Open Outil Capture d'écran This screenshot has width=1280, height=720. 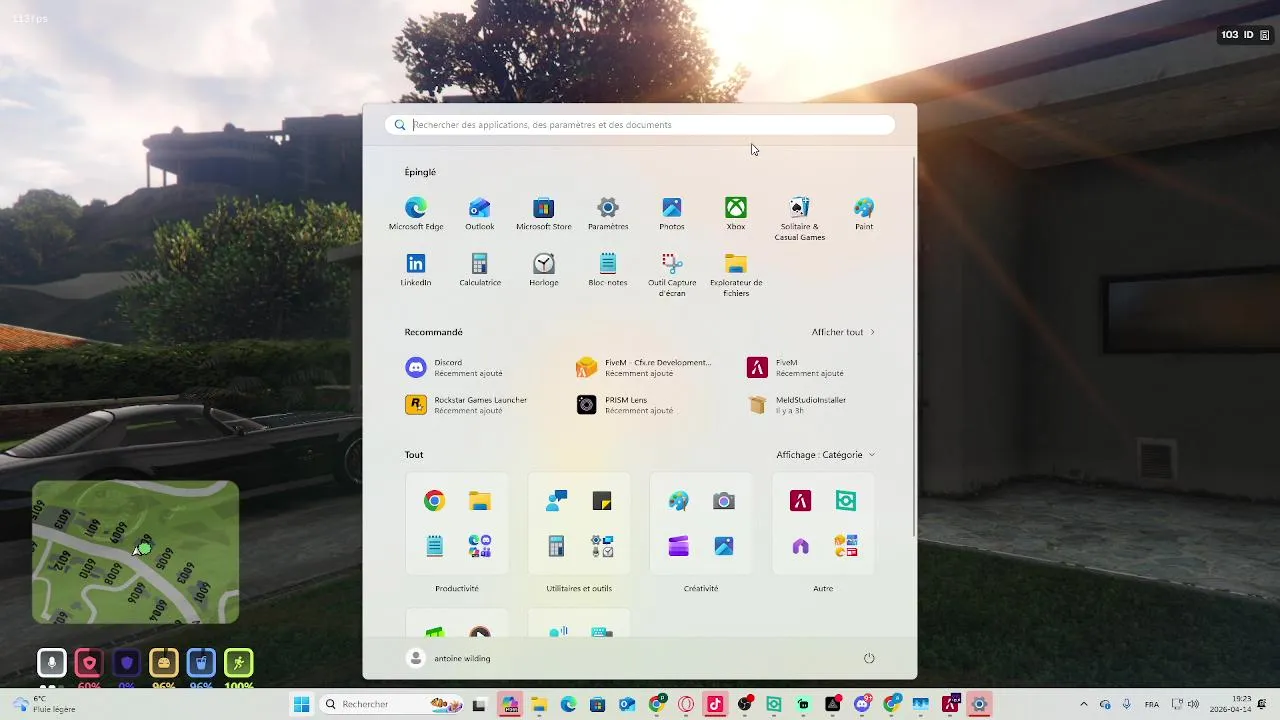click(x=672, y=274)
